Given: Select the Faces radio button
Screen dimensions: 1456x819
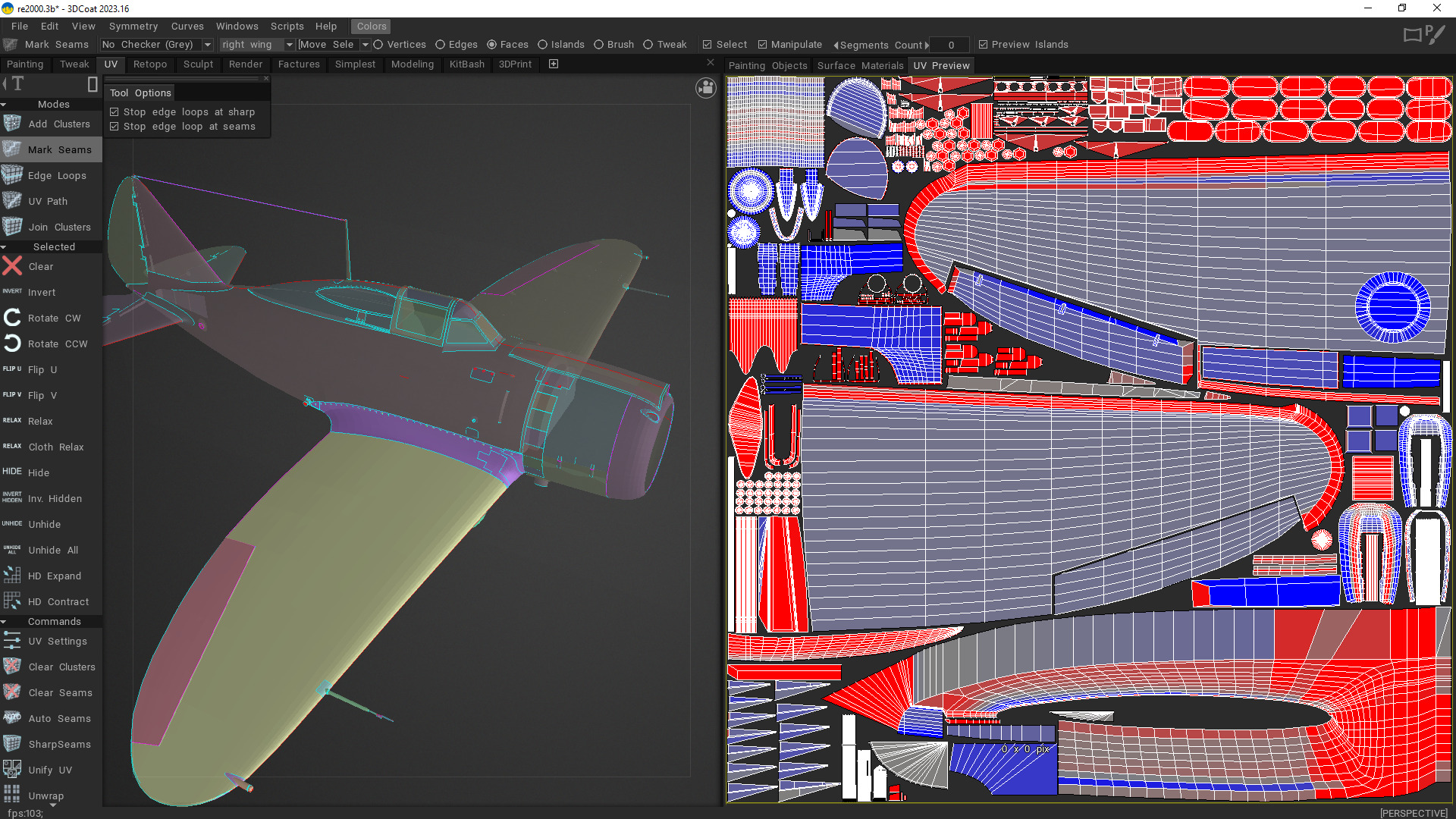Looking at the screenshot, I should [491, 45].
